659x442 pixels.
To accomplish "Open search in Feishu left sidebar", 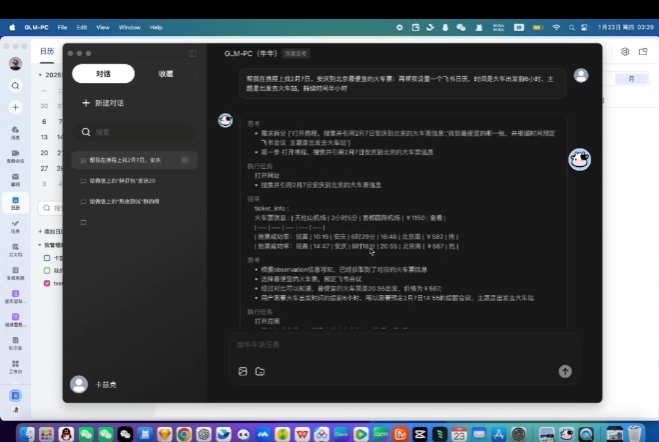I will (x=16, y=86).
